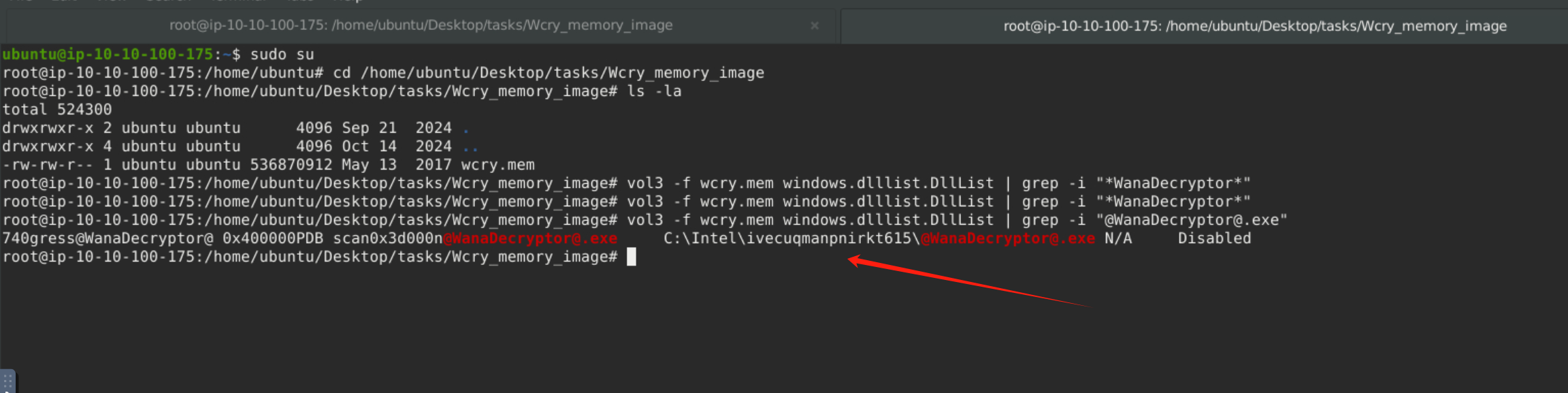Click the dotted drag handle icon
The image size is (1568, 393).
pos(7,381)
